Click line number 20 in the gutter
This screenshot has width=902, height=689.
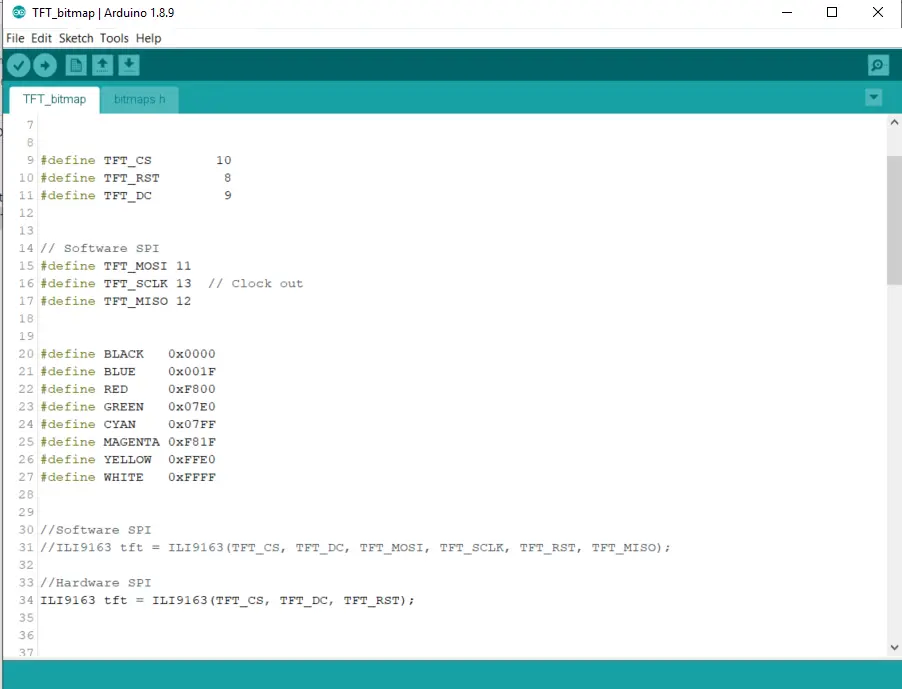[x=26, y=354]
